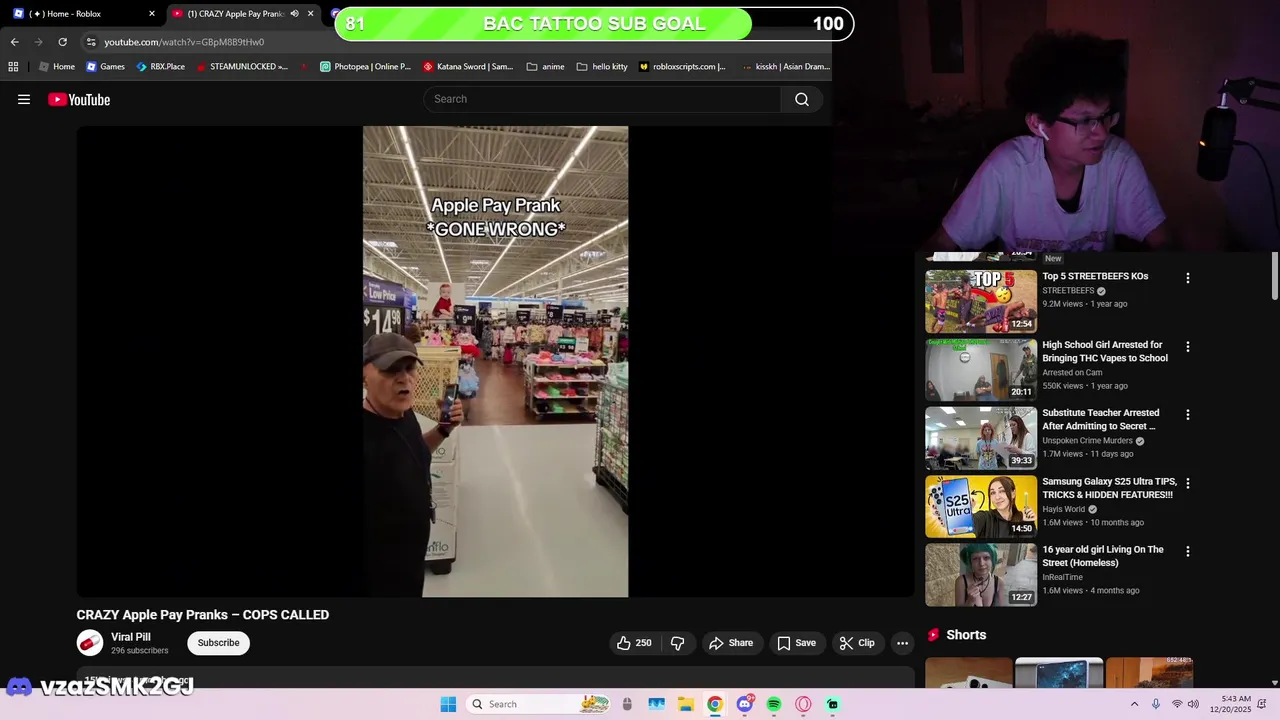Close the Home - Roblox tab
The height and width of the screenshot is (720, 1280).
click(152, 14)
